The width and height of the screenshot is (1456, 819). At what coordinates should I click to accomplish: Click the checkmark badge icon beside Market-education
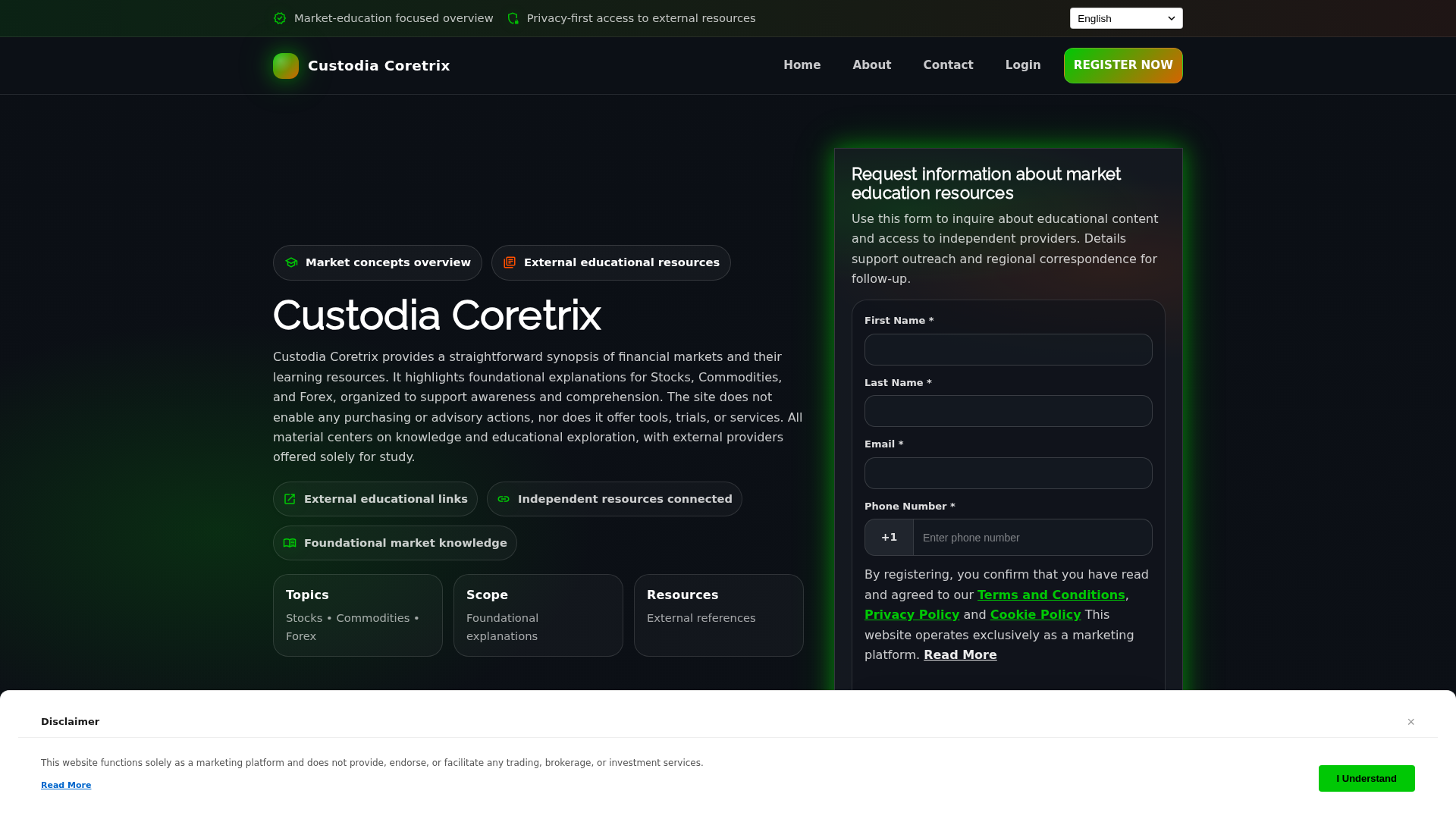tap(280, 18)
